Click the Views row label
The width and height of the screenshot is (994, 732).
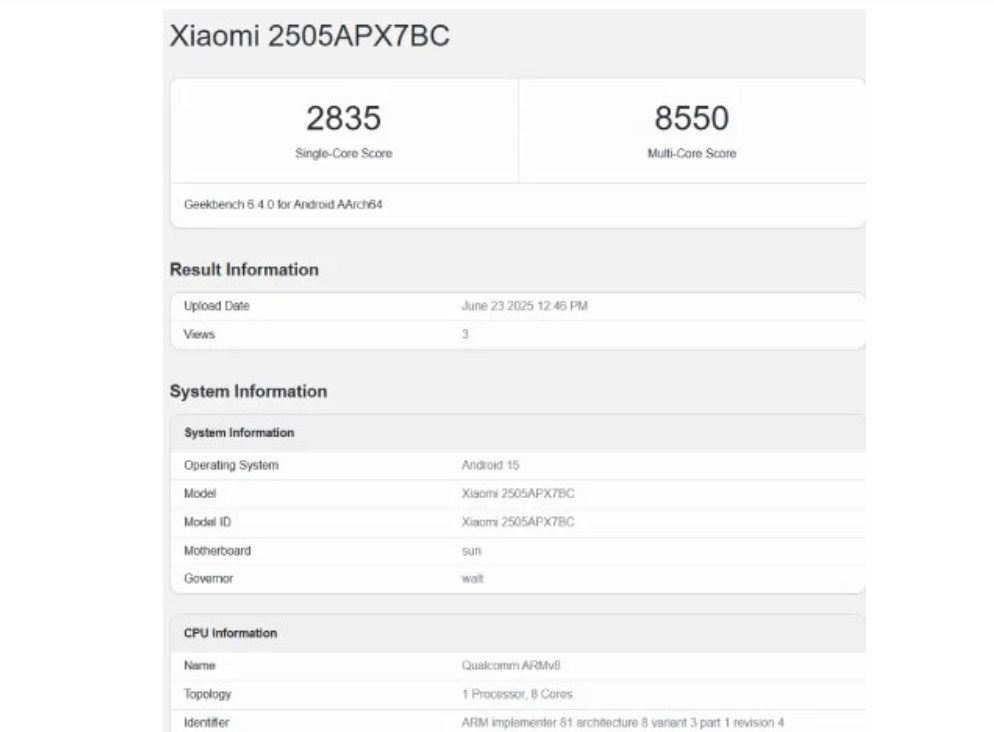(x=199, y=335)
